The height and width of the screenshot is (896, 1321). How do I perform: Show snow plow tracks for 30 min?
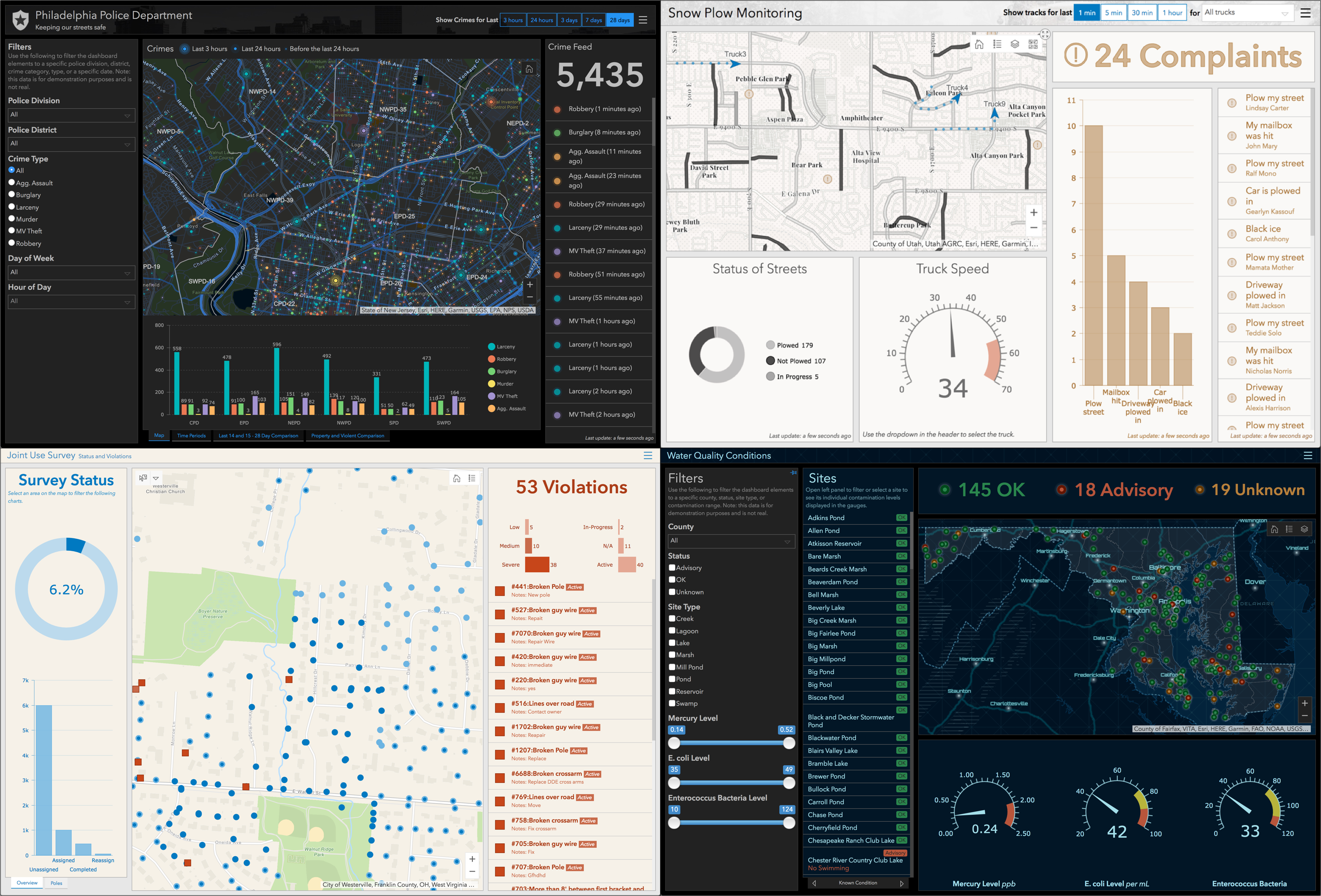click(x=1142, y=12)
